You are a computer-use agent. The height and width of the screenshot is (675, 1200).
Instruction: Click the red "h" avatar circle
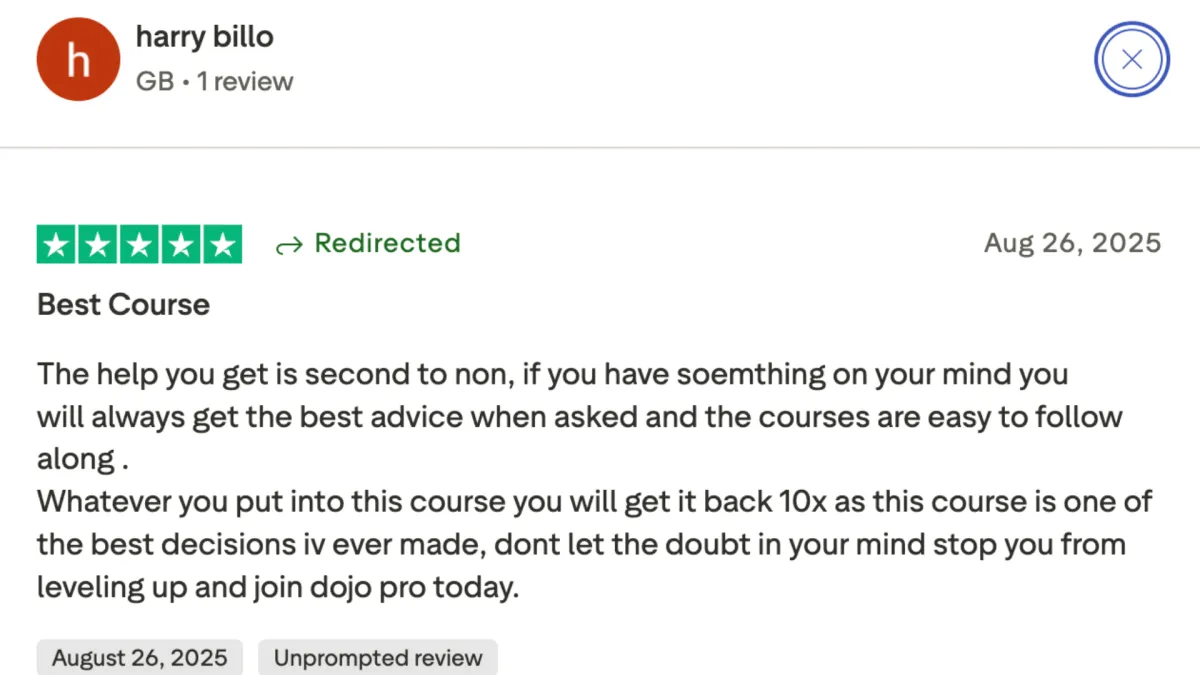click(x=78, y=59)
